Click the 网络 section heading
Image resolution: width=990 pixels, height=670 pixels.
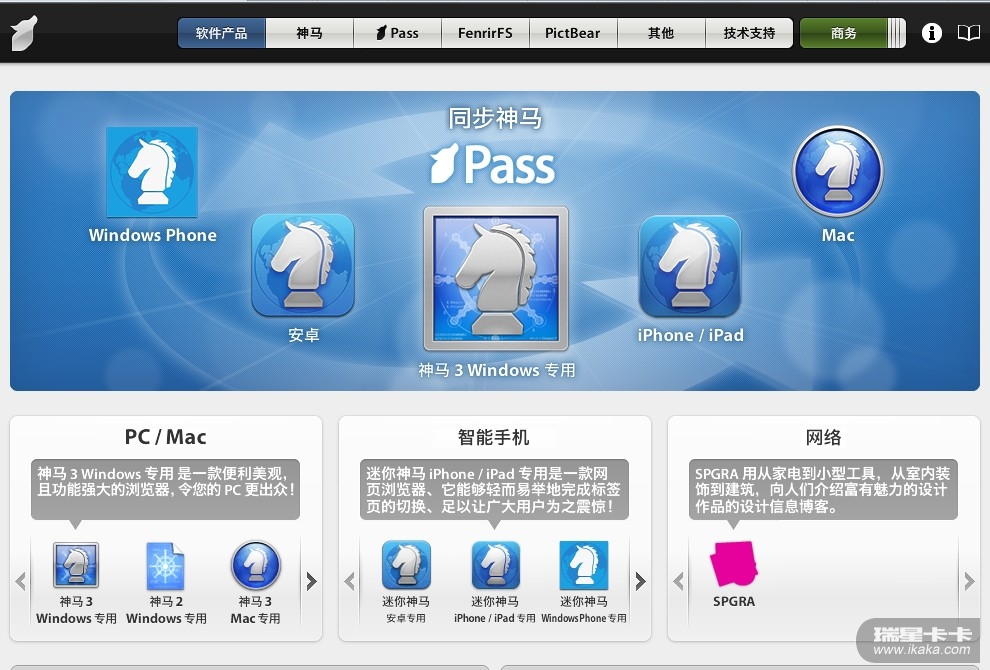click(x=823, y=437)
